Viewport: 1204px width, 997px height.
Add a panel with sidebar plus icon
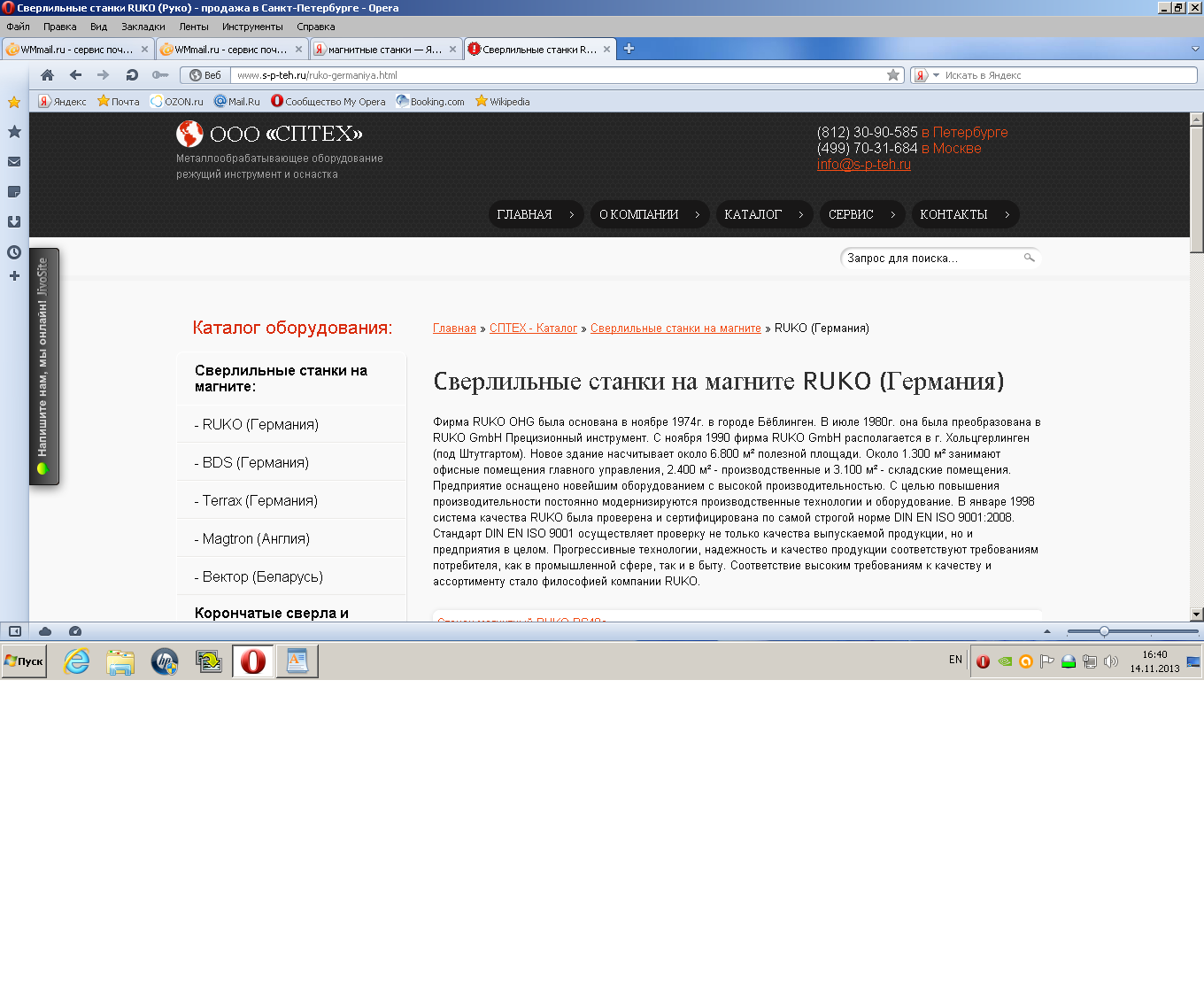point(14,276)
